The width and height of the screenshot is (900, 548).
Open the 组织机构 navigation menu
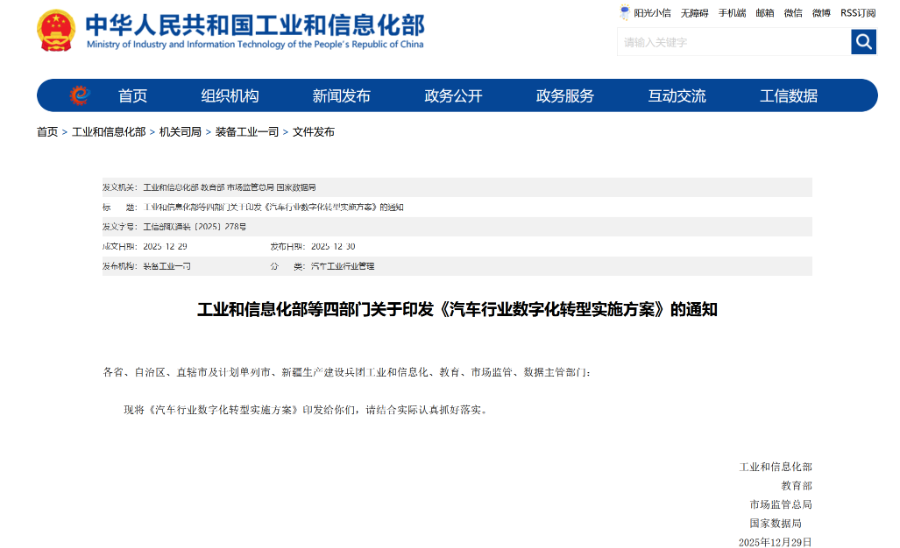coord(229,96)
